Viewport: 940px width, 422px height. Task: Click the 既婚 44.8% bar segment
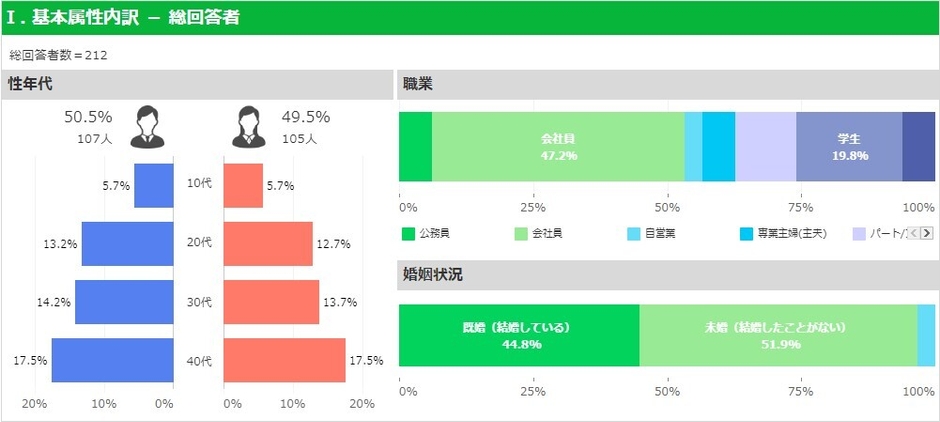[x=518, y=335]
